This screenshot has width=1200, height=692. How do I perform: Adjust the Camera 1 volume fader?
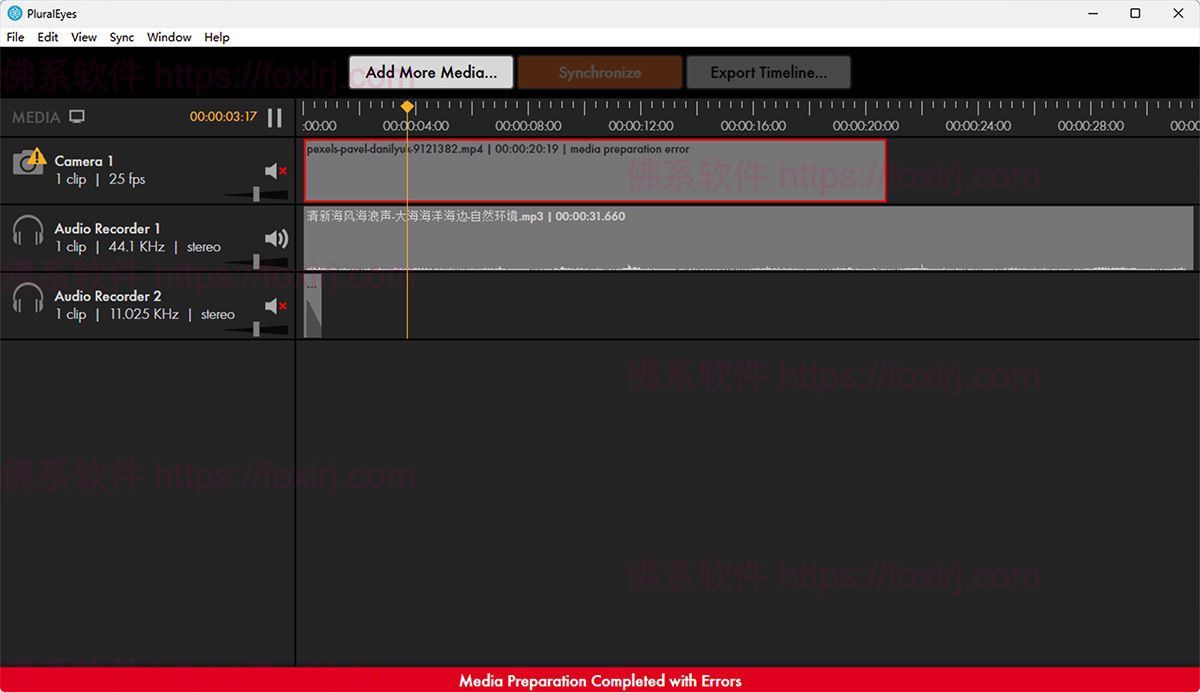[258, 191]
